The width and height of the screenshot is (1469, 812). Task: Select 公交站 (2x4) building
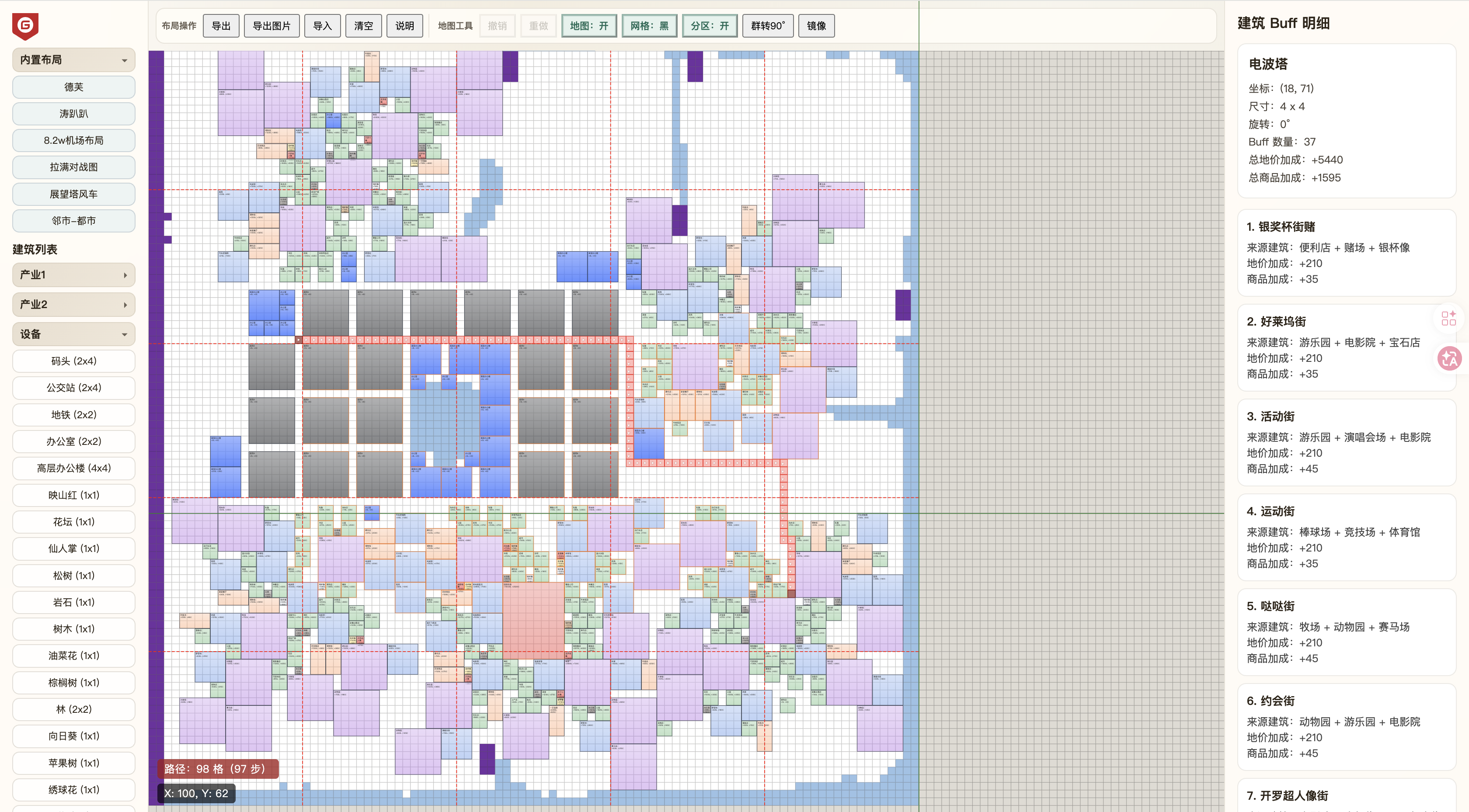tap(73, 388)
